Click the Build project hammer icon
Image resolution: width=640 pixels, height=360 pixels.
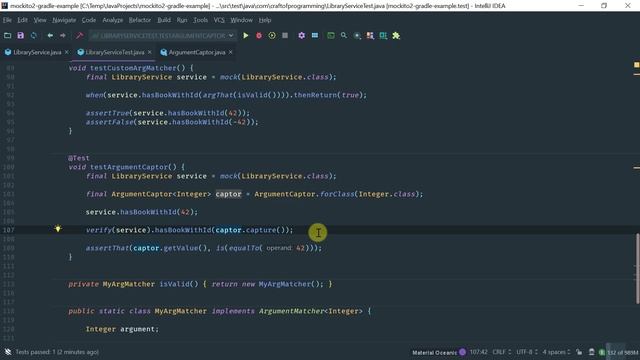pos(79,36)
